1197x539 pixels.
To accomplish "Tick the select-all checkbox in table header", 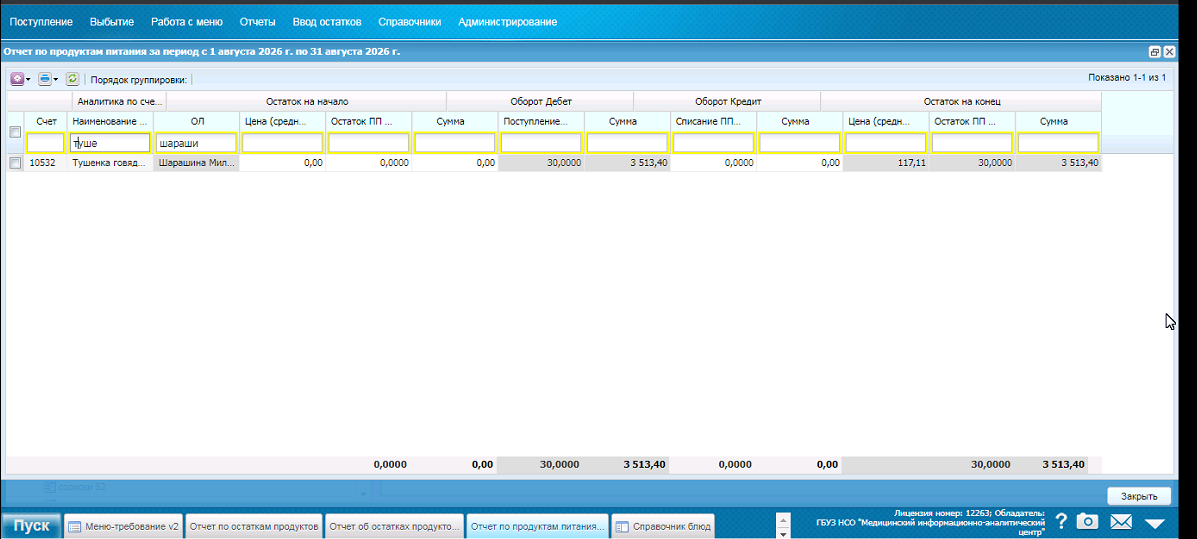I will pyautogui.click(x=14, y=132).
